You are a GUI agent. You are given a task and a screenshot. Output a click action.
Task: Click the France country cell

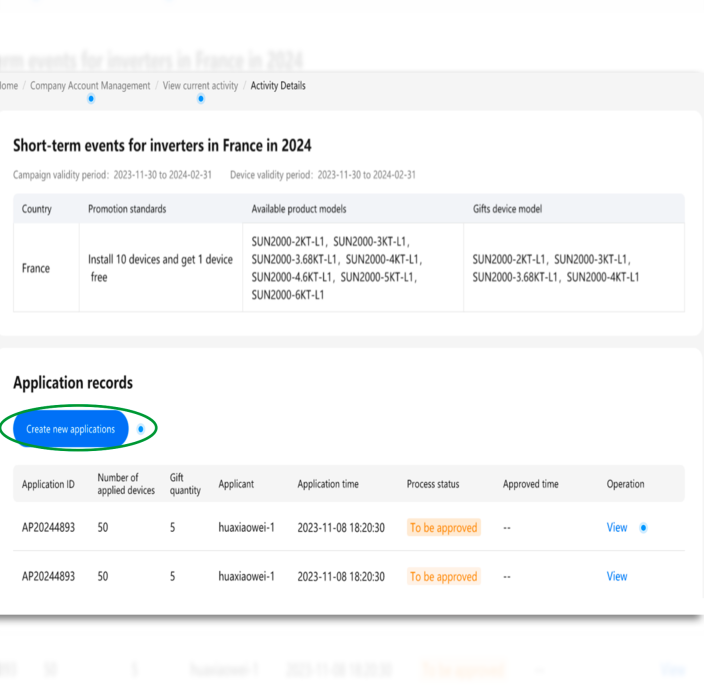[x=36, y=269]
